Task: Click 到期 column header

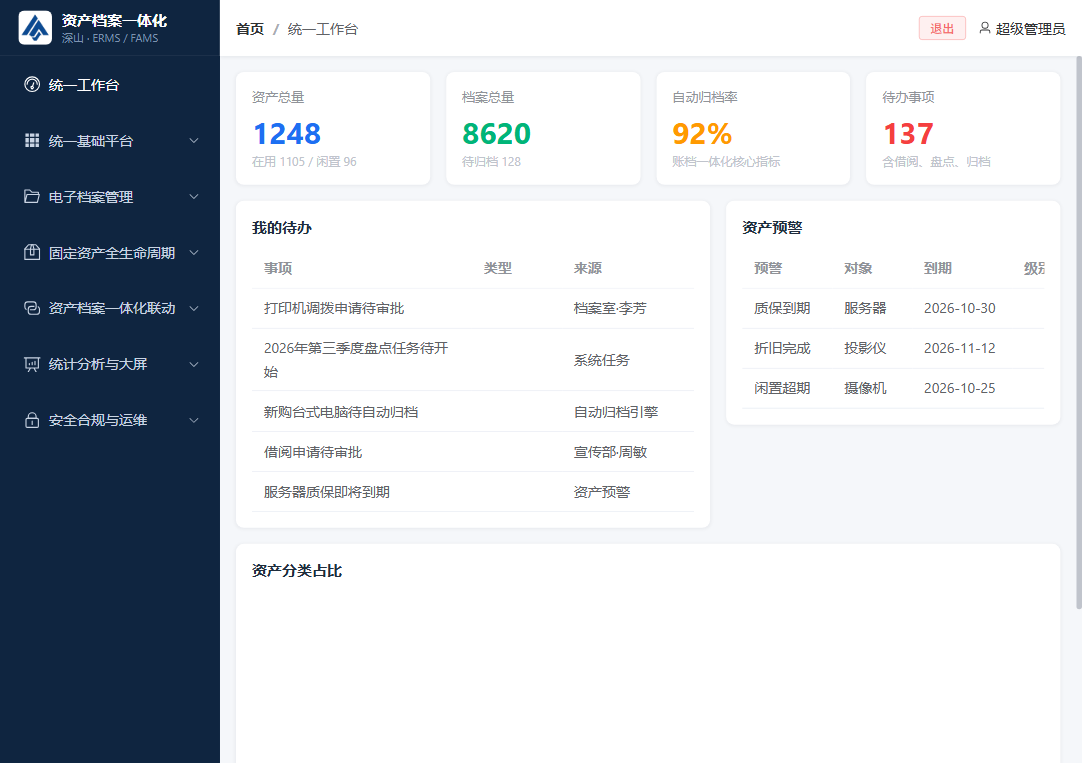Action: [x=938, y=268]
